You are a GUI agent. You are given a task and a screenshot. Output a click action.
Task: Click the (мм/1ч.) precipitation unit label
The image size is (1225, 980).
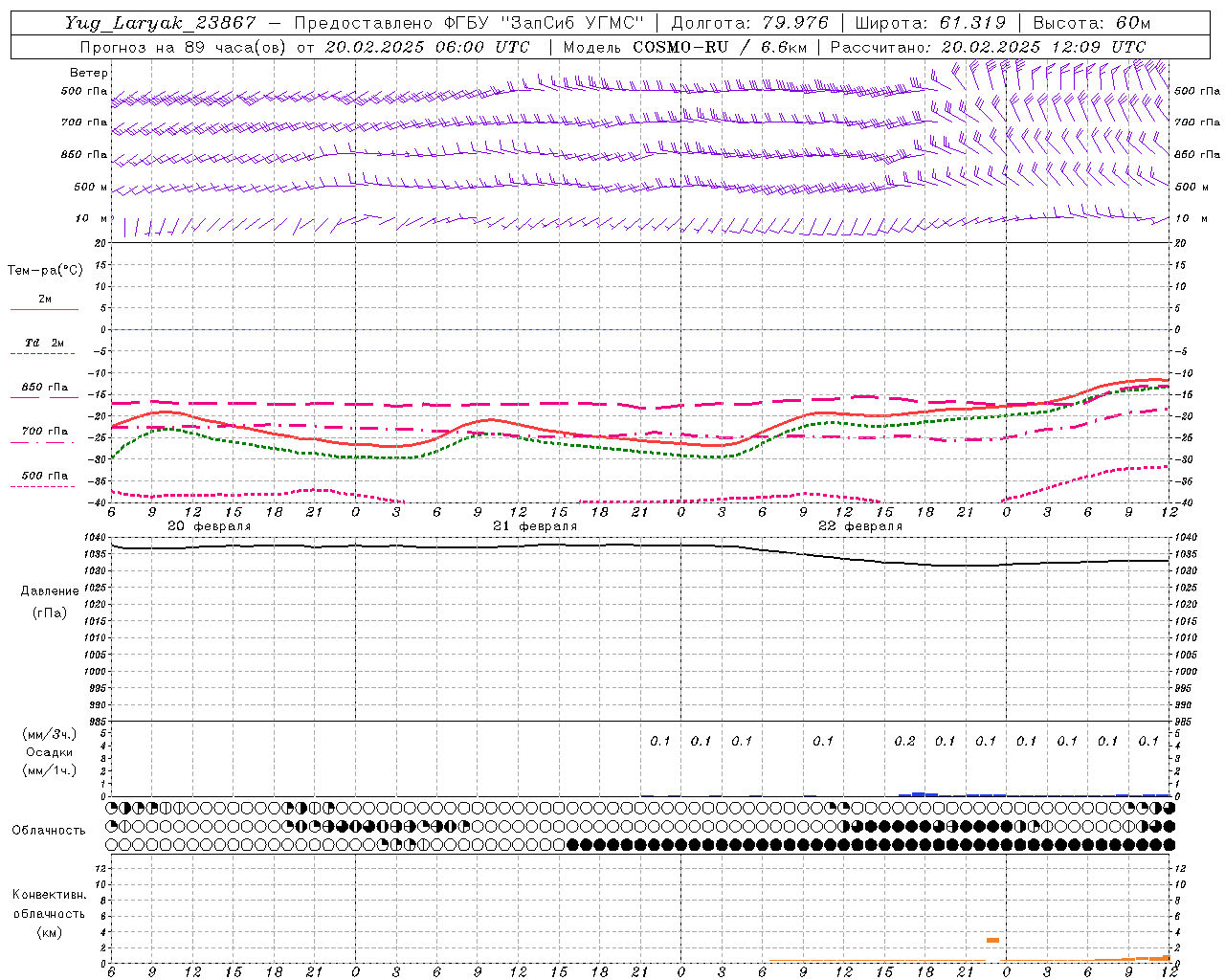coord(49,770)
